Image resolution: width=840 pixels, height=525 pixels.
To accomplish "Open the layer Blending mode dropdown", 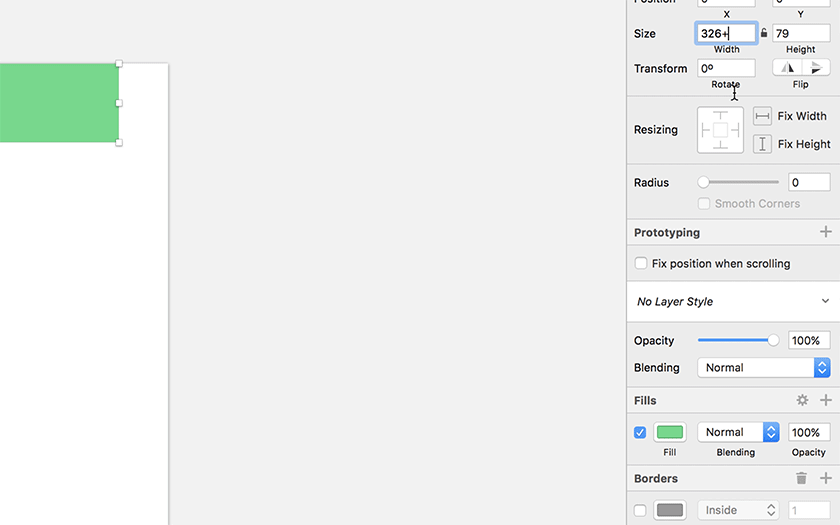I will pos(763,368).
